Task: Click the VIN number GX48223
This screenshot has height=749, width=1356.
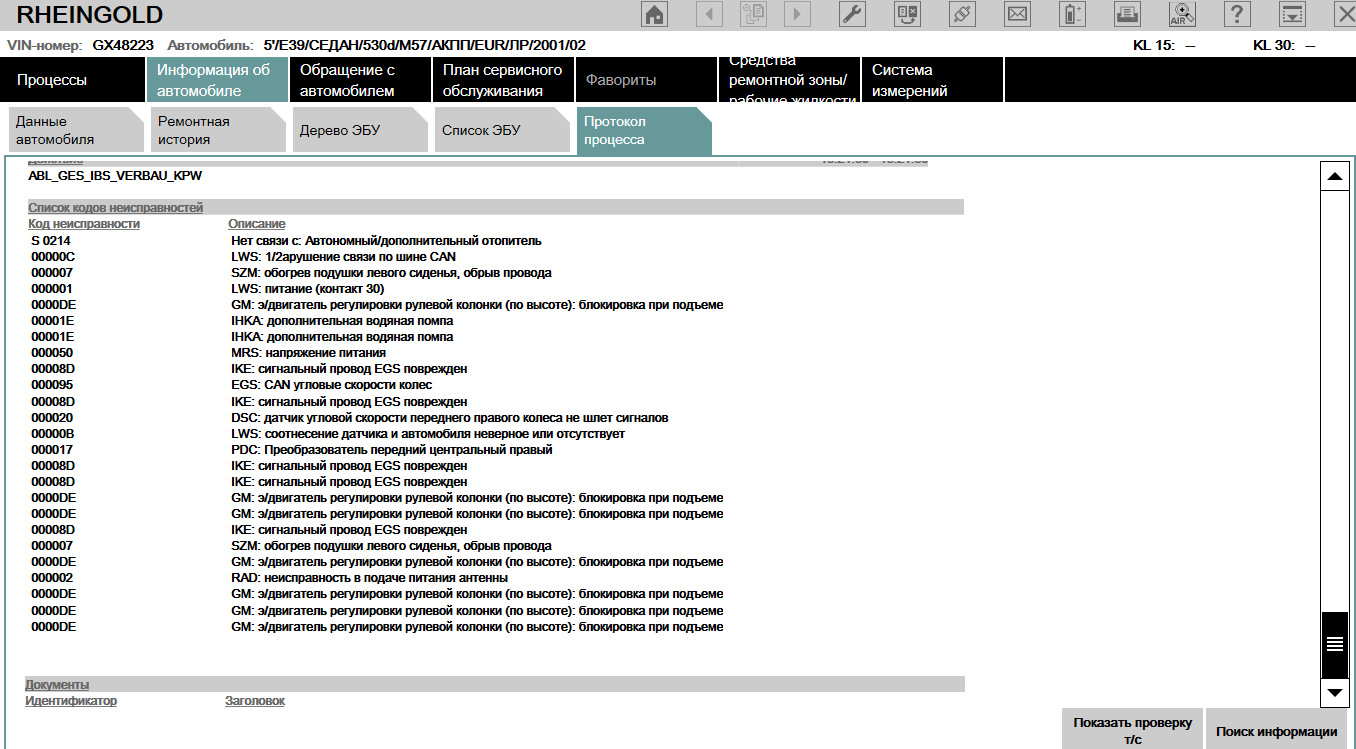Action: coord(123,45)
